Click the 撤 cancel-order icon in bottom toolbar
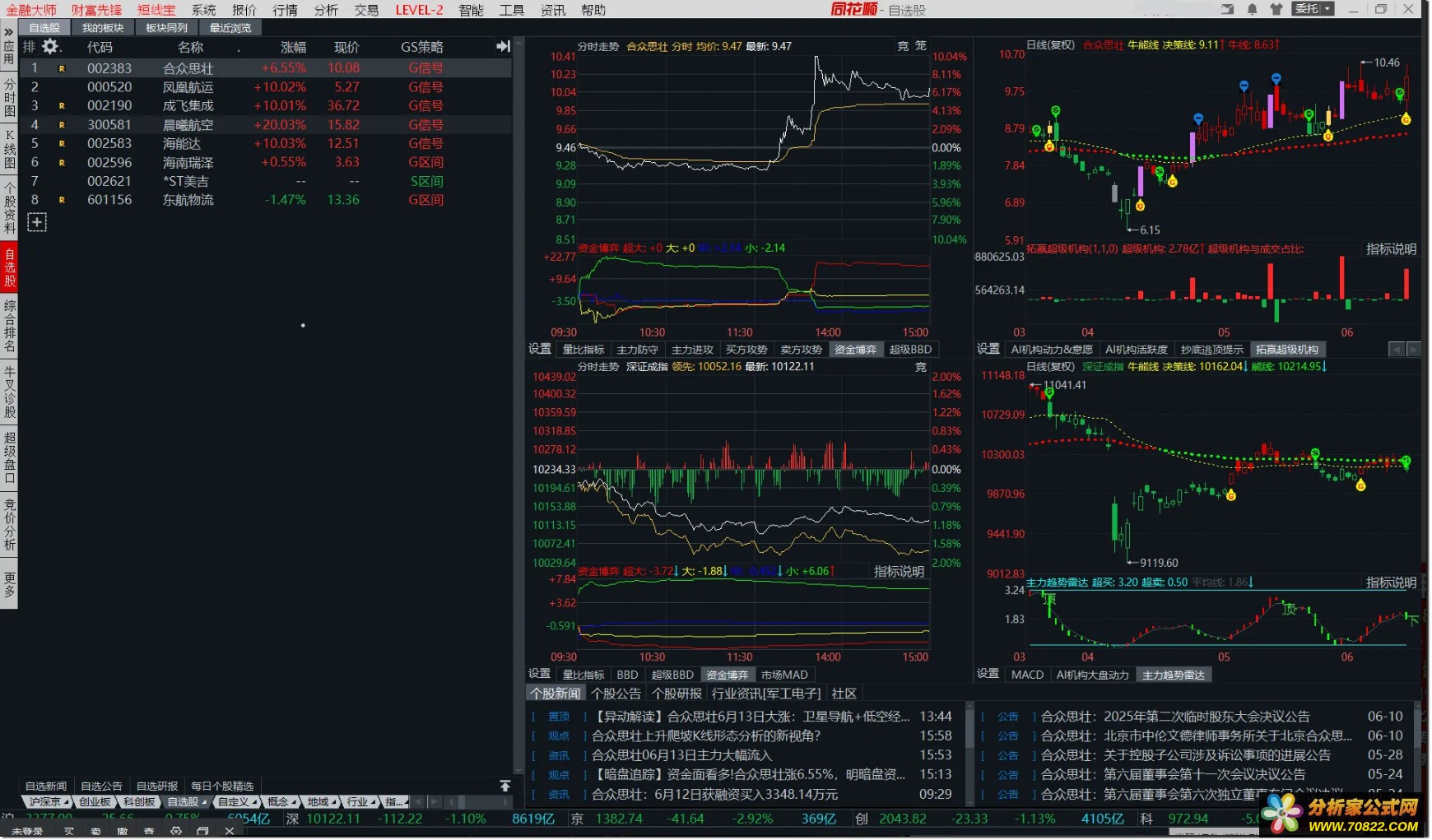 point(122,832)
